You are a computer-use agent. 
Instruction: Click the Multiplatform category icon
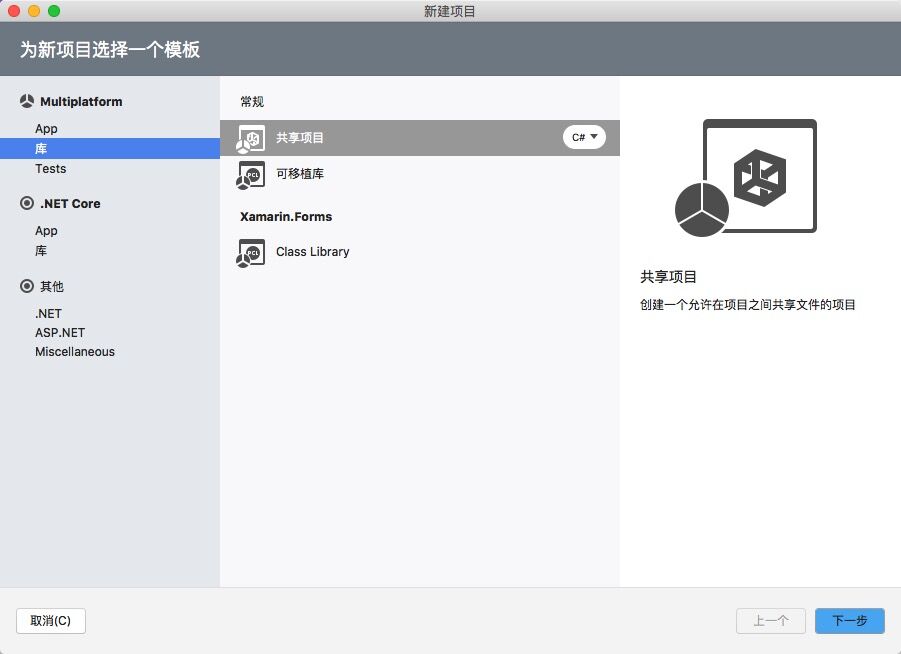pyautogui.click(x=26, y=101)
